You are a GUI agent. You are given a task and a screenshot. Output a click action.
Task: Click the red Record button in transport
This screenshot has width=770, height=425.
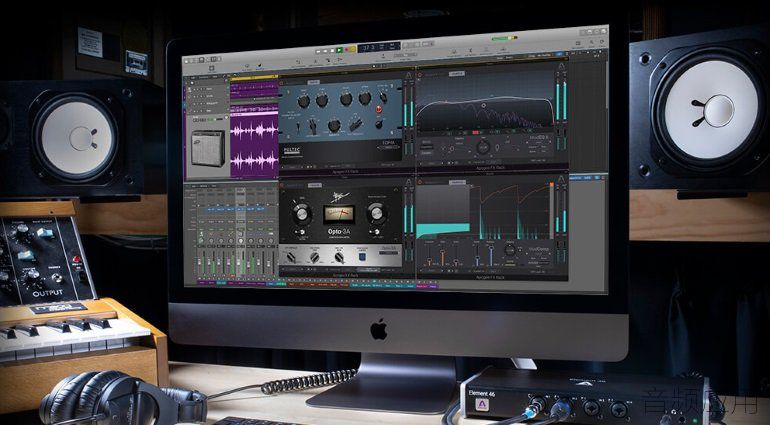[346, 50]
